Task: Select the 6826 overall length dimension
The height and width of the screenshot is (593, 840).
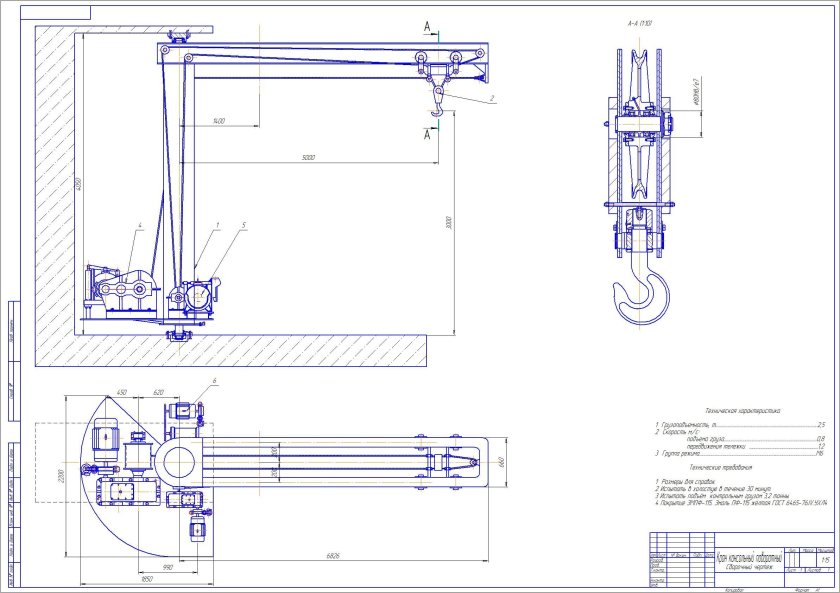Action: pos(331,555)
